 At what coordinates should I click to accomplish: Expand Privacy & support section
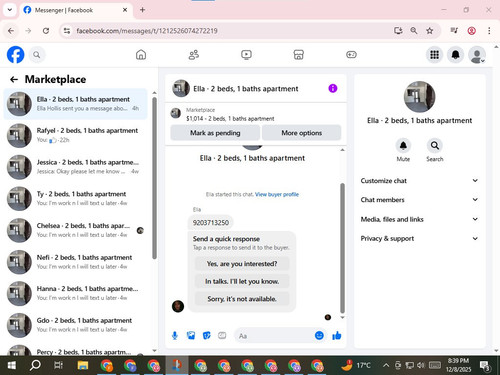click(419, 238)
